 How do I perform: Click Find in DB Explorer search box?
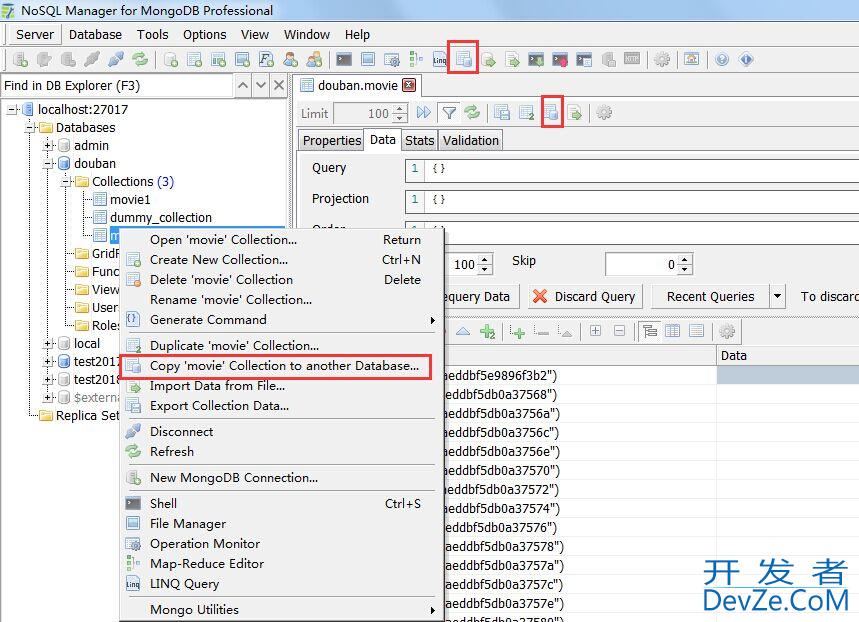[117, 85]
